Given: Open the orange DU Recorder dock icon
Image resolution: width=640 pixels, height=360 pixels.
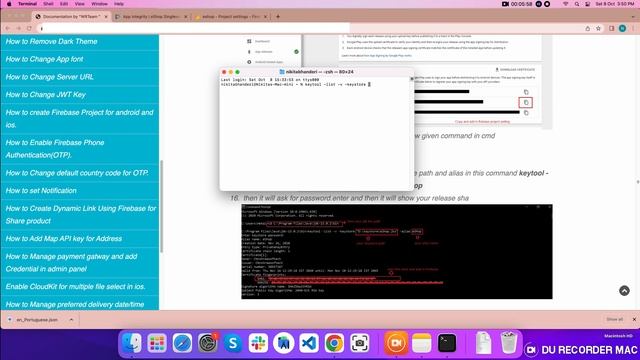Looking at the screenshot, I should pos(396,343).
